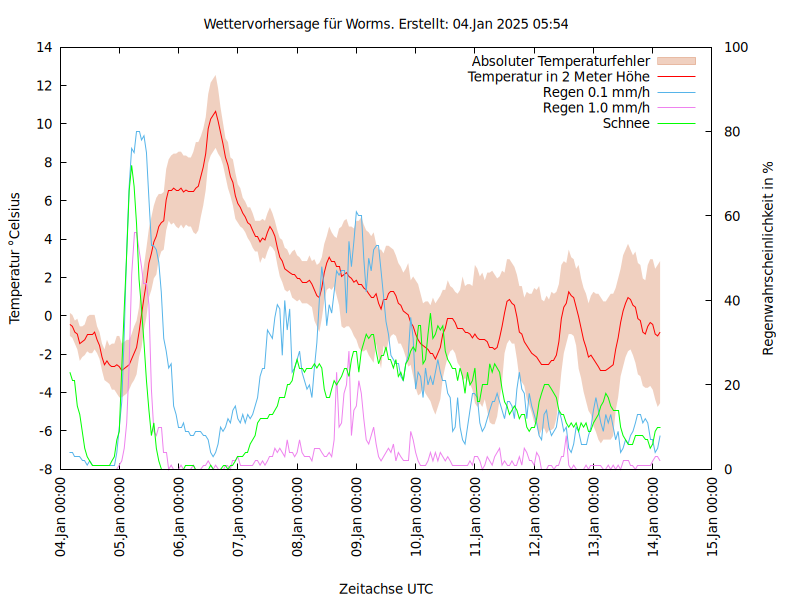Click the peach Temperaturfehler legend color box

click(675, 61)
